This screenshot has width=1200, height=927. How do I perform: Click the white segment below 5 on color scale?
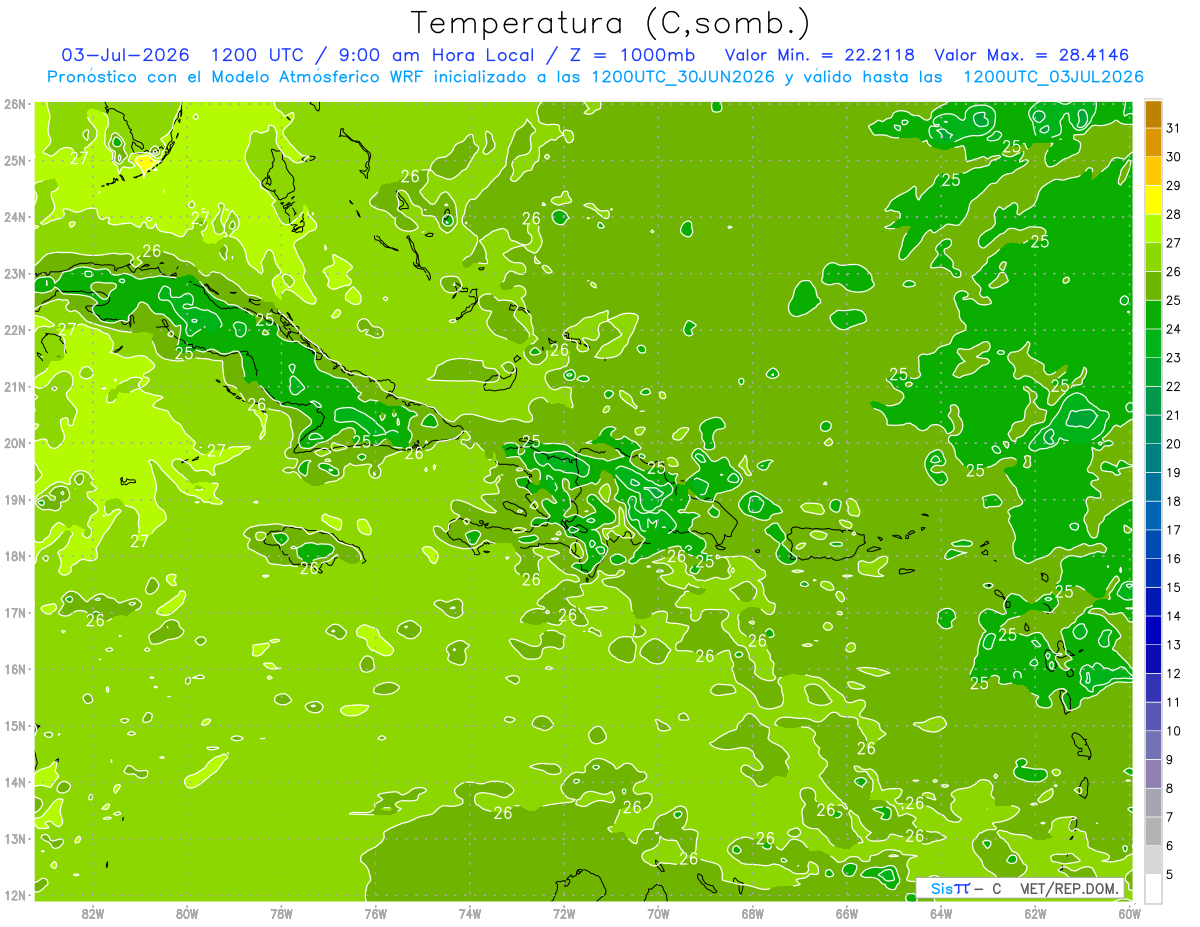[x=1153, y=888]
